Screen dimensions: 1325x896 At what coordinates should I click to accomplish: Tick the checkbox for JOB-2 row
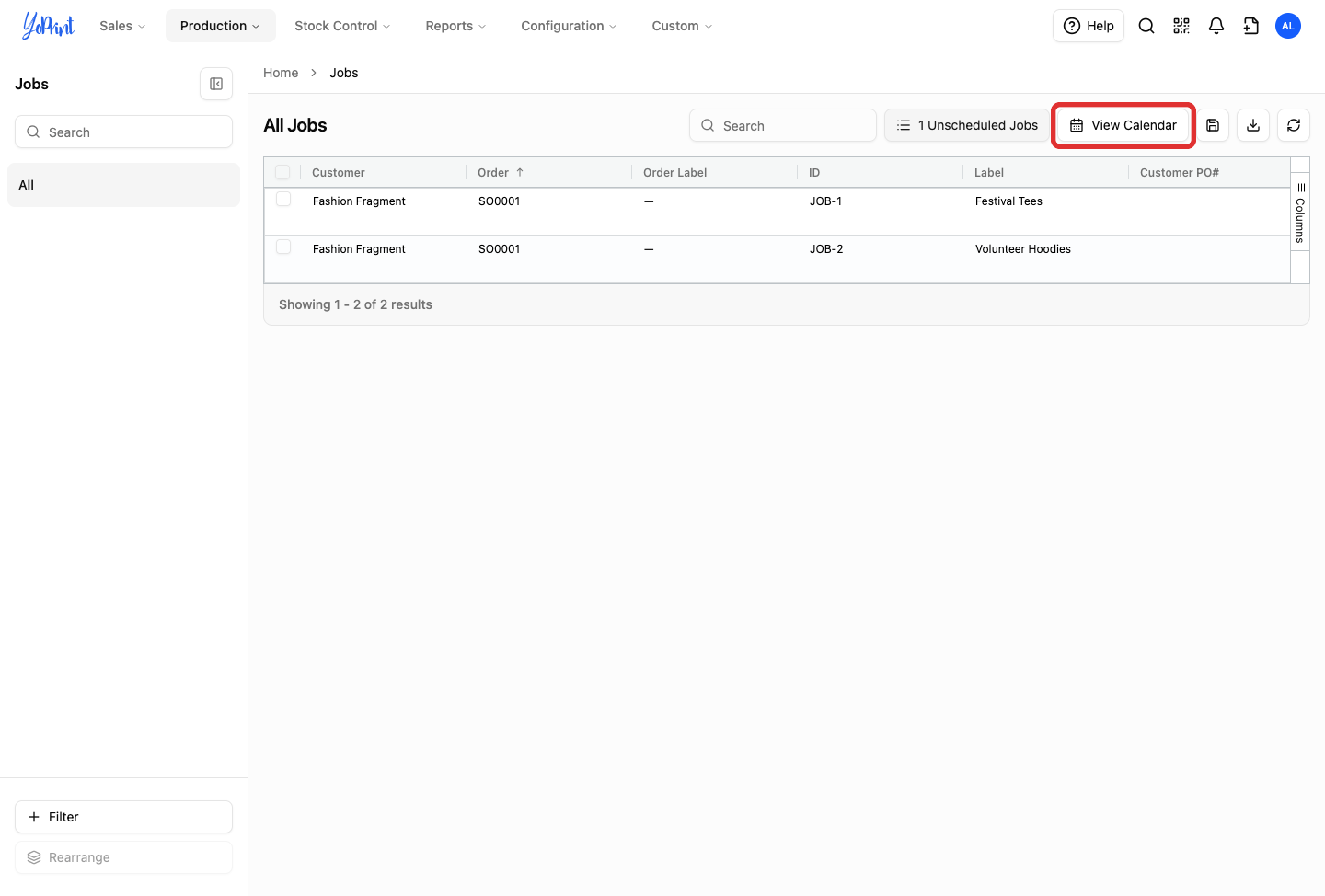point(283,247)
